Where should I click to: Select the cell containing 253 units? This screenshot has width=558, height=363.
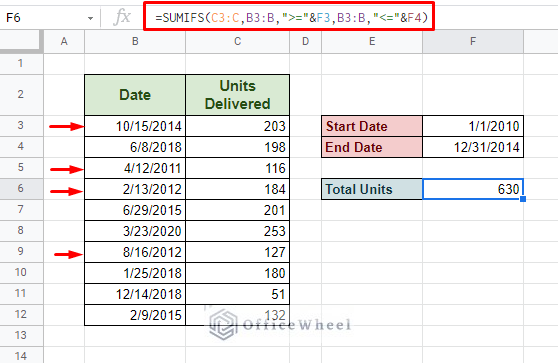tap(237, 231)
